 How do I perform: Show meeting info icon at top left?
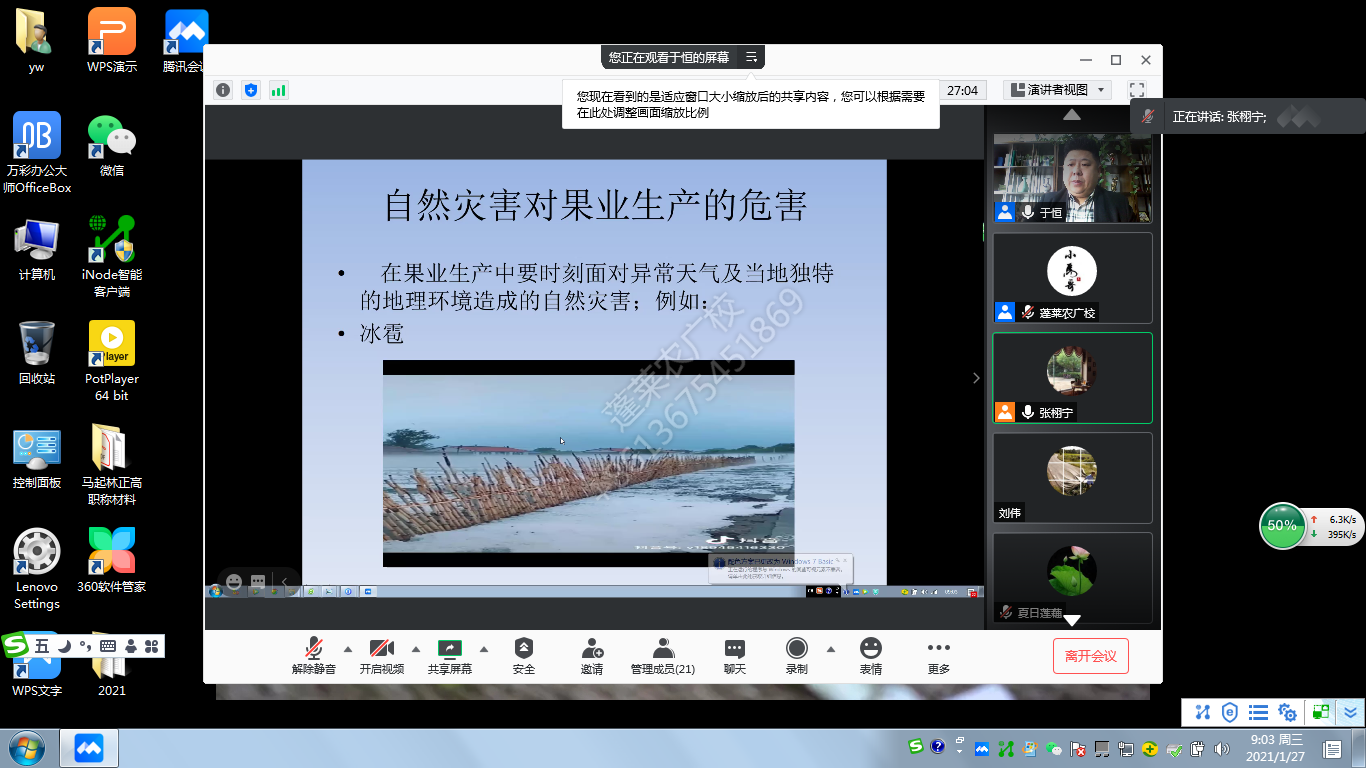click(x=223, y=90)
